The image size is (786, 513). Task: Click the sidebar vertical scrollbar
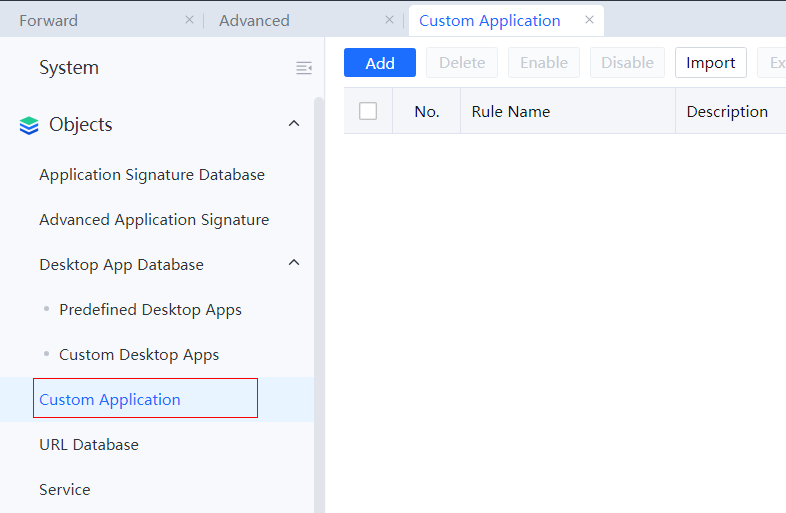click(x=319, y=300)
